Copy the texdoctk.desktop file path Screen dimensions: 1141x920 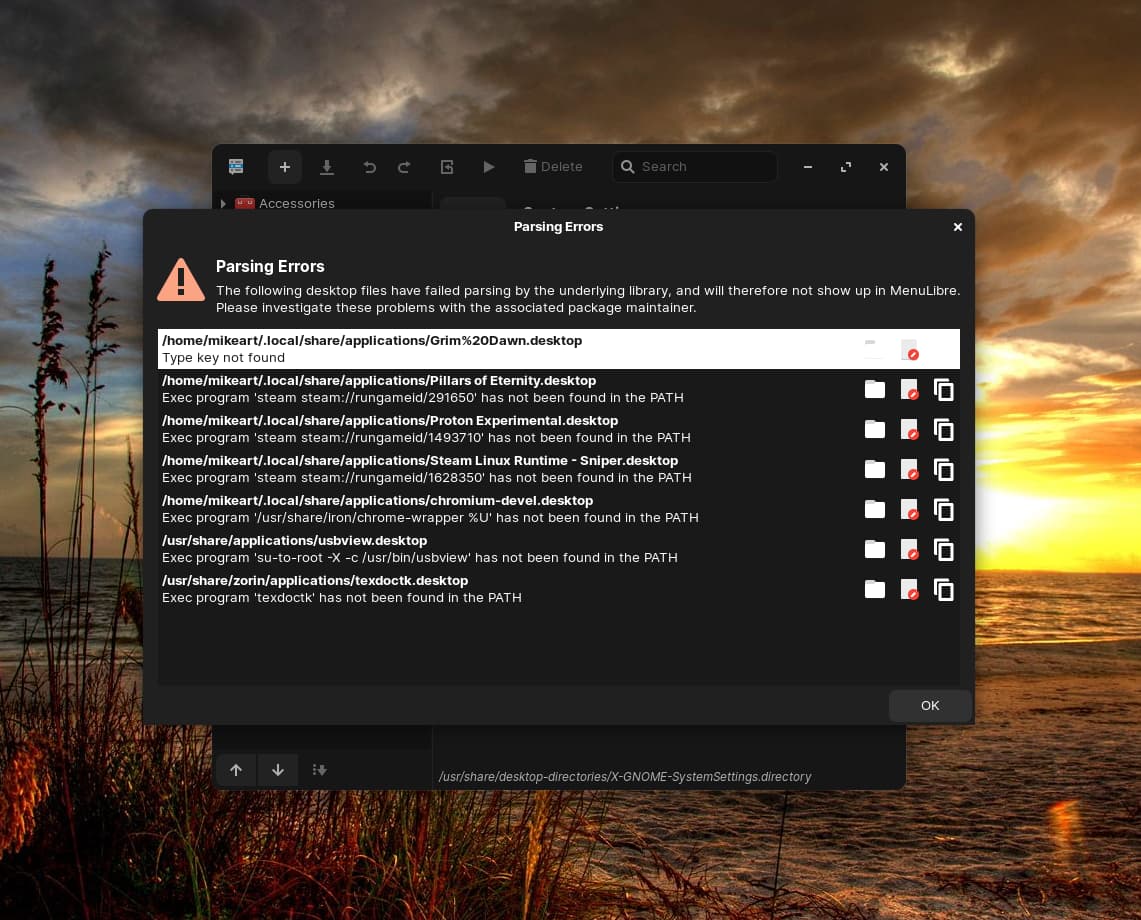944,590
